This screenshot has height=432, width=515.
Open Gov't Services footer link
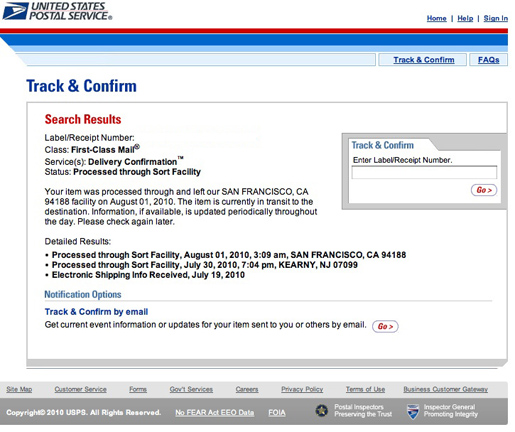click(x=191, y=389)
